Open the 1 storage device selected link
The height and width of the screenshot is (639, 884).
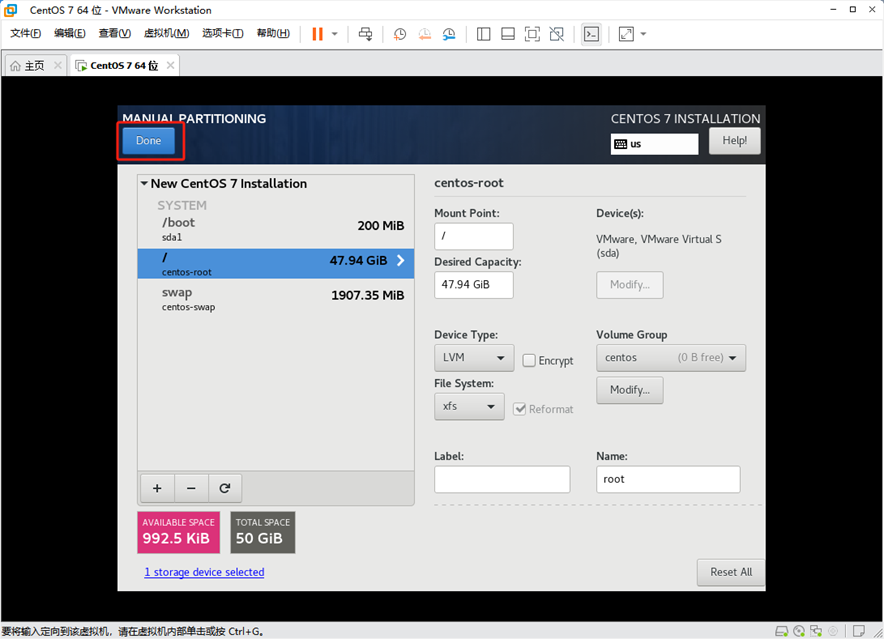(x=204, y=572)
